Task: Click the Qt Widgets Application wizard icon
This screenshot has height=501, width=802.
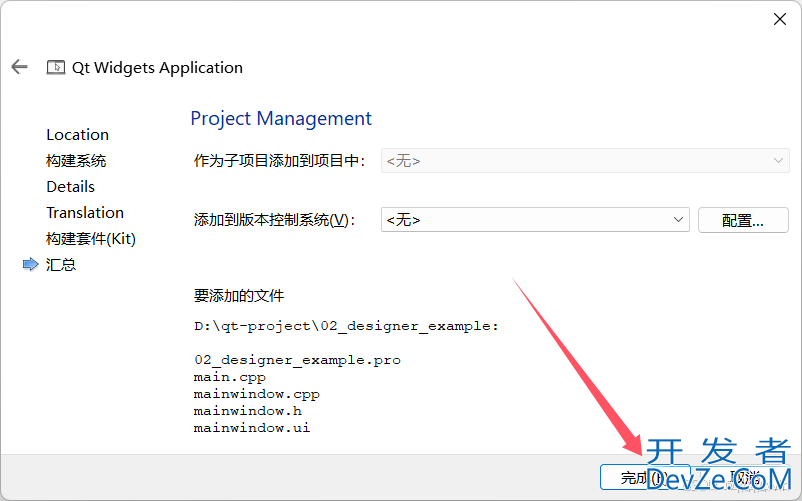Action: tap(56, 67)
